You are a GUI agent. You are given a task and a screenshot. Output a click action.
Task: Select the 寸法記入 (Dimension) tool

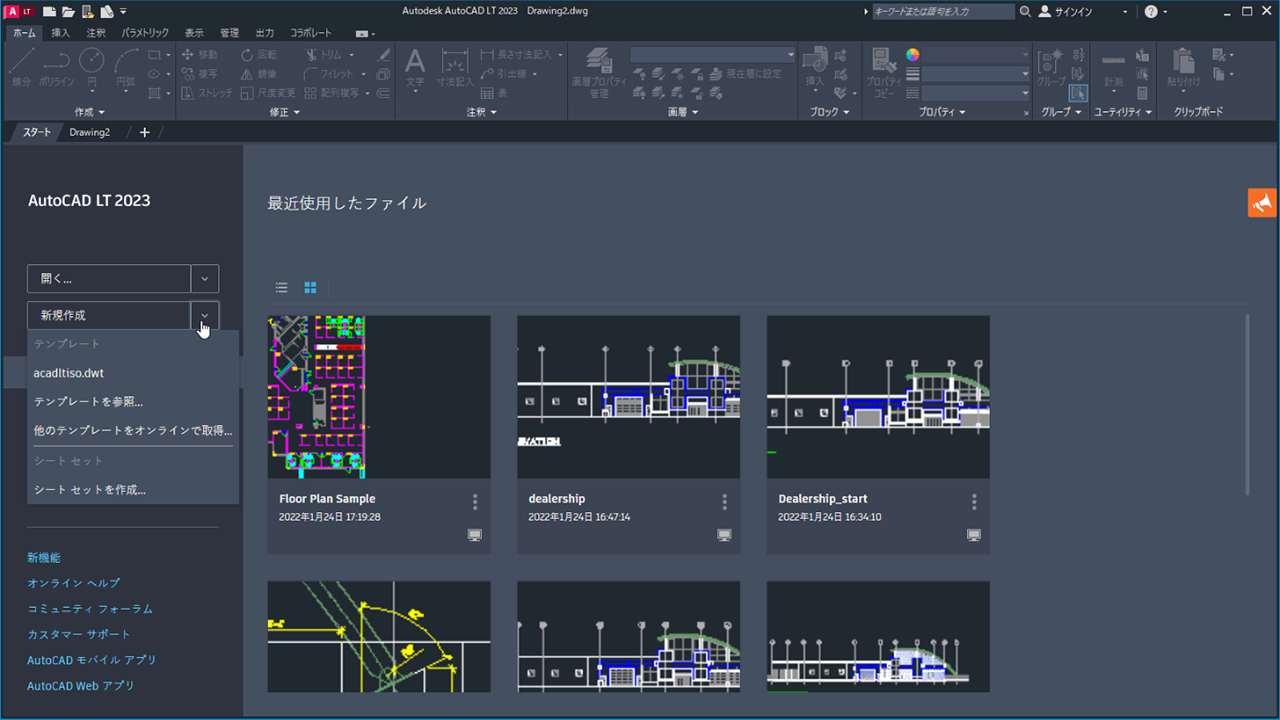click(455, 68)
